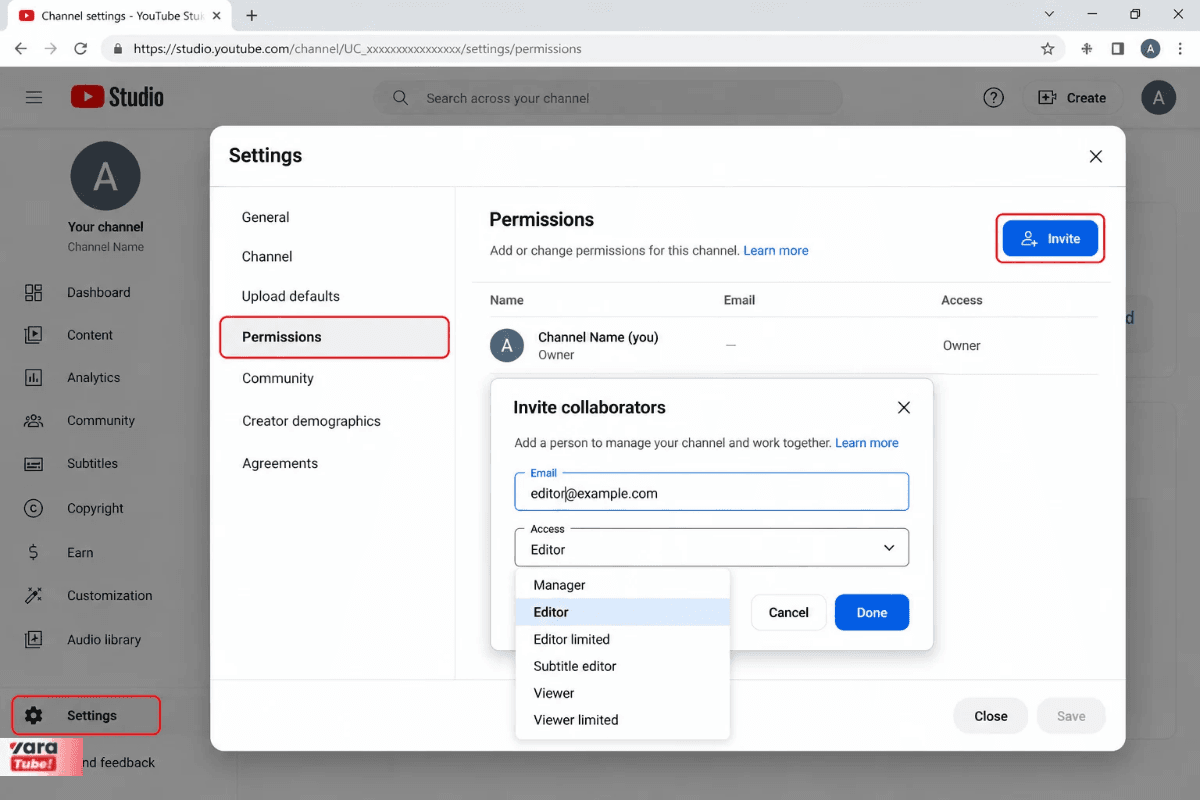
Task: Select Editor in the access list
Action: [x=622, y=612]
